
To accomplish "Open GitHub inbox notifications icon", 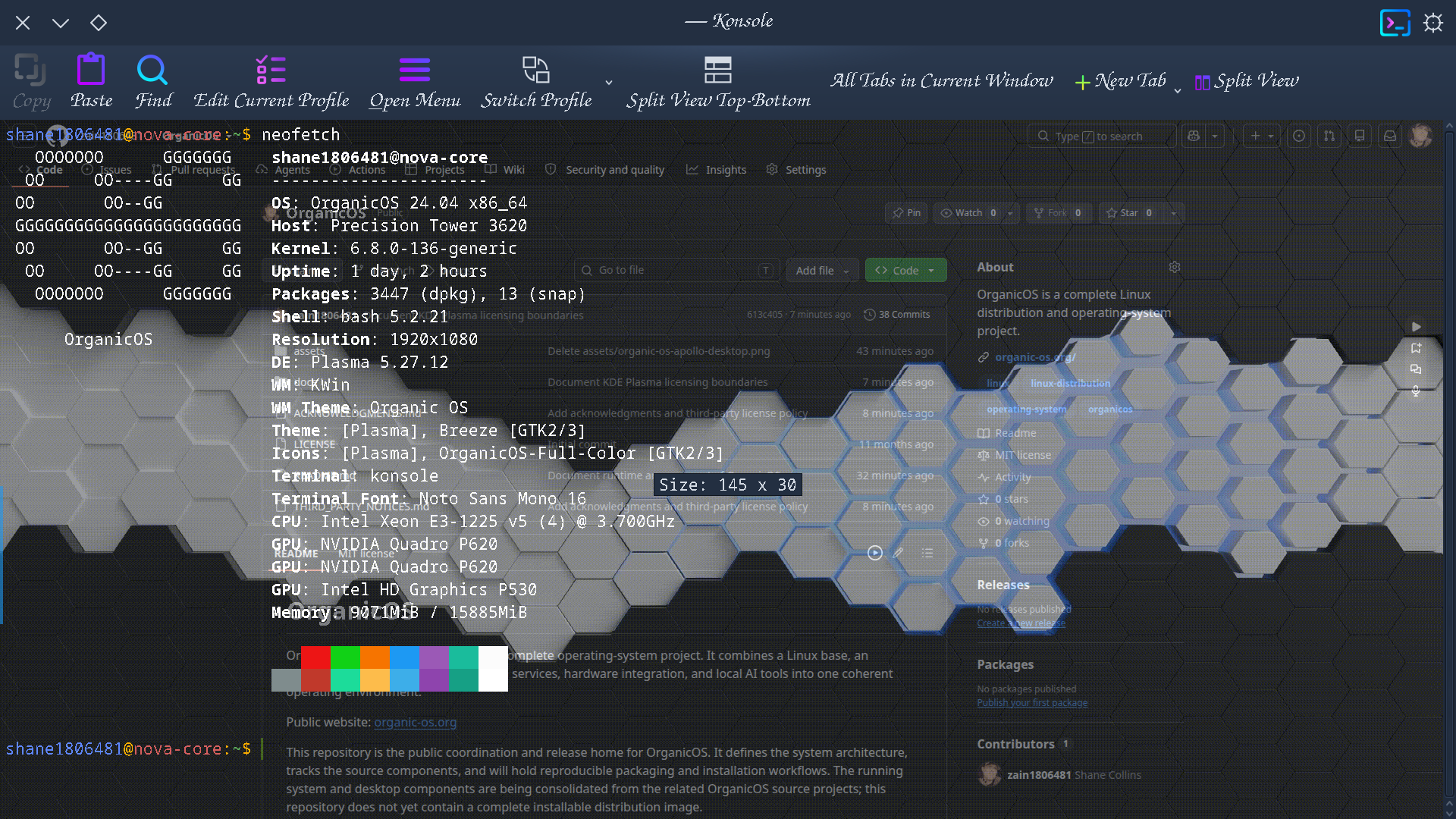I will pos(1390,136).
